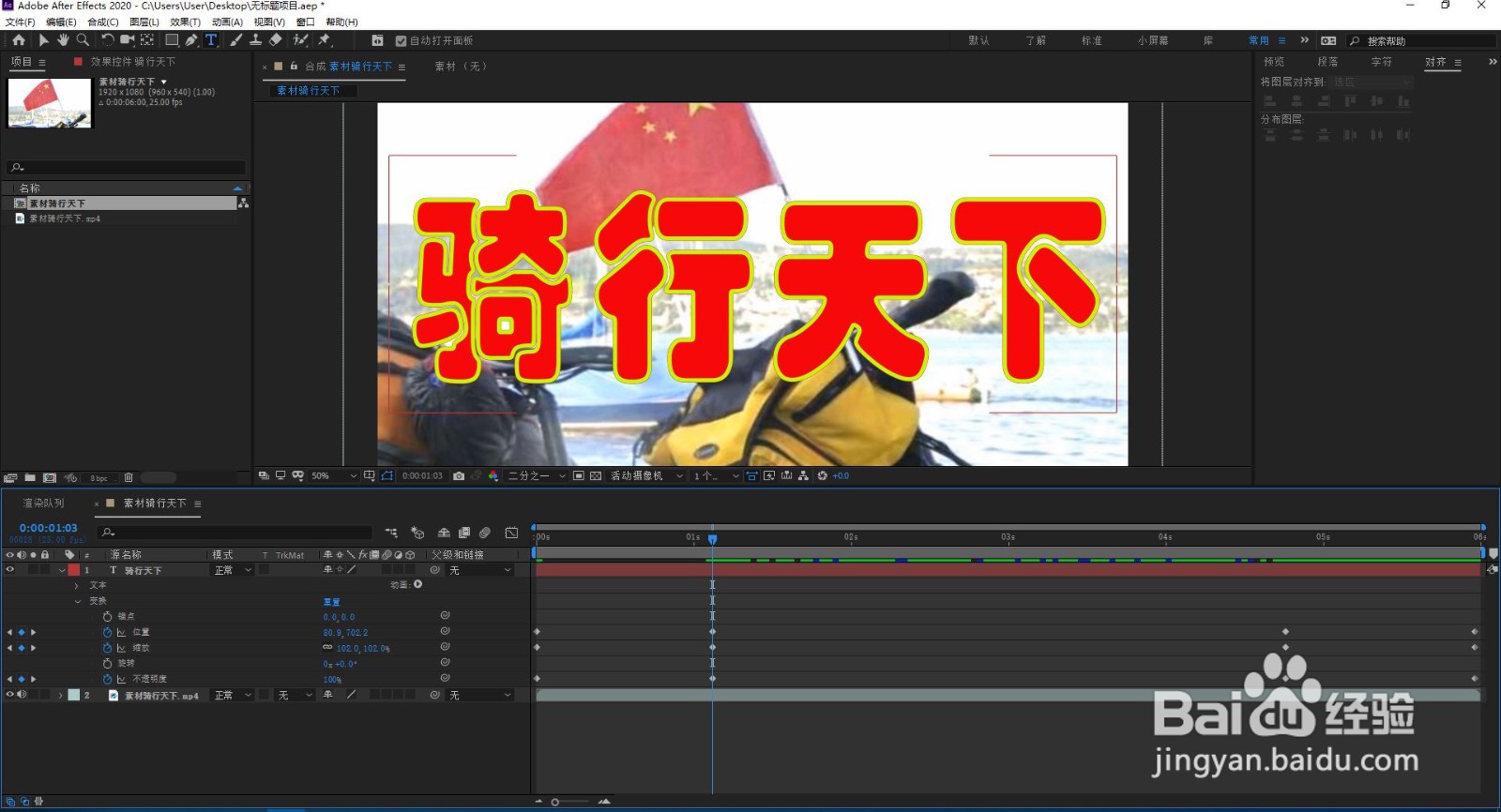Open the blending mode dropdown for text layer

click(x=233, y=570)
